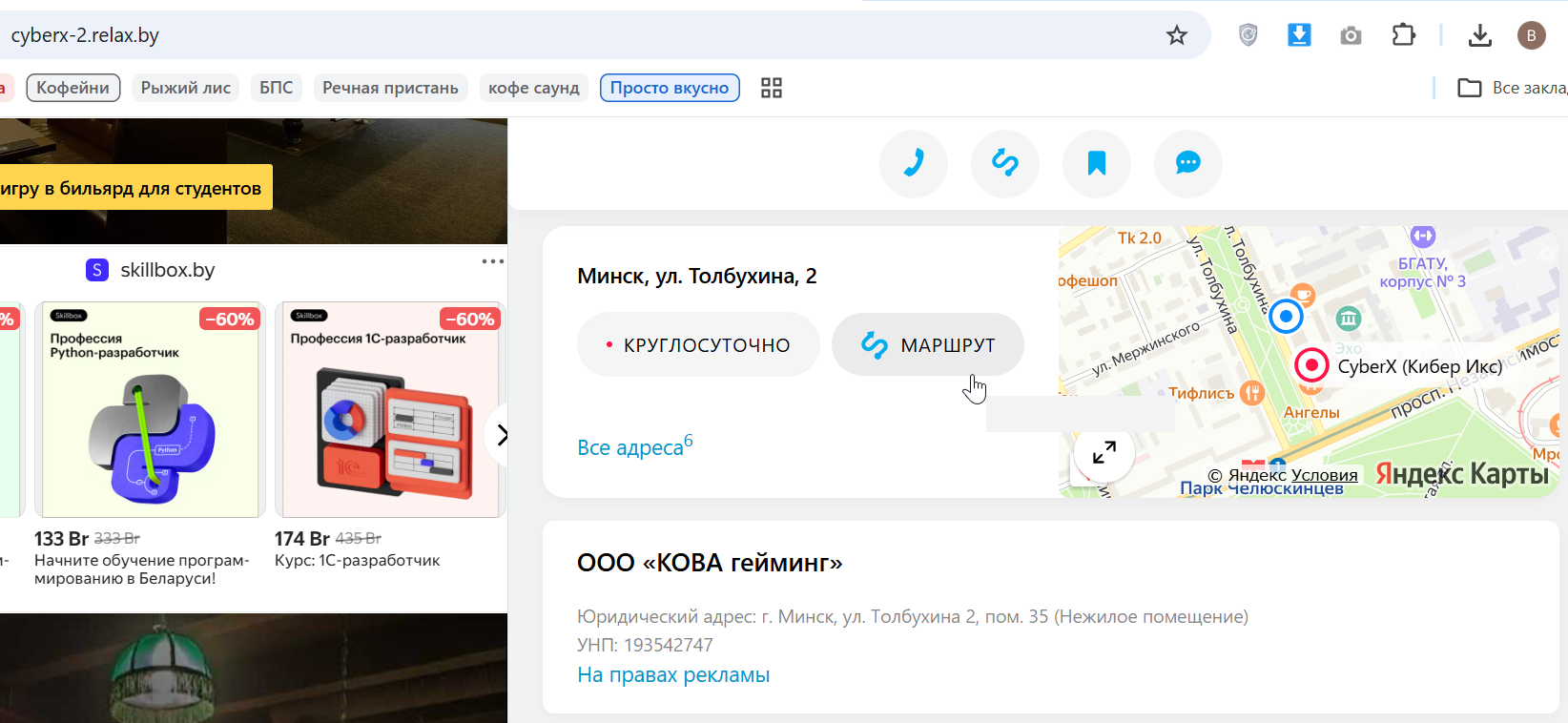1568x723 pixels.
Task: Open the 'На правах рекламы' link
Action: pyautogui.click(x=673, y=675)
